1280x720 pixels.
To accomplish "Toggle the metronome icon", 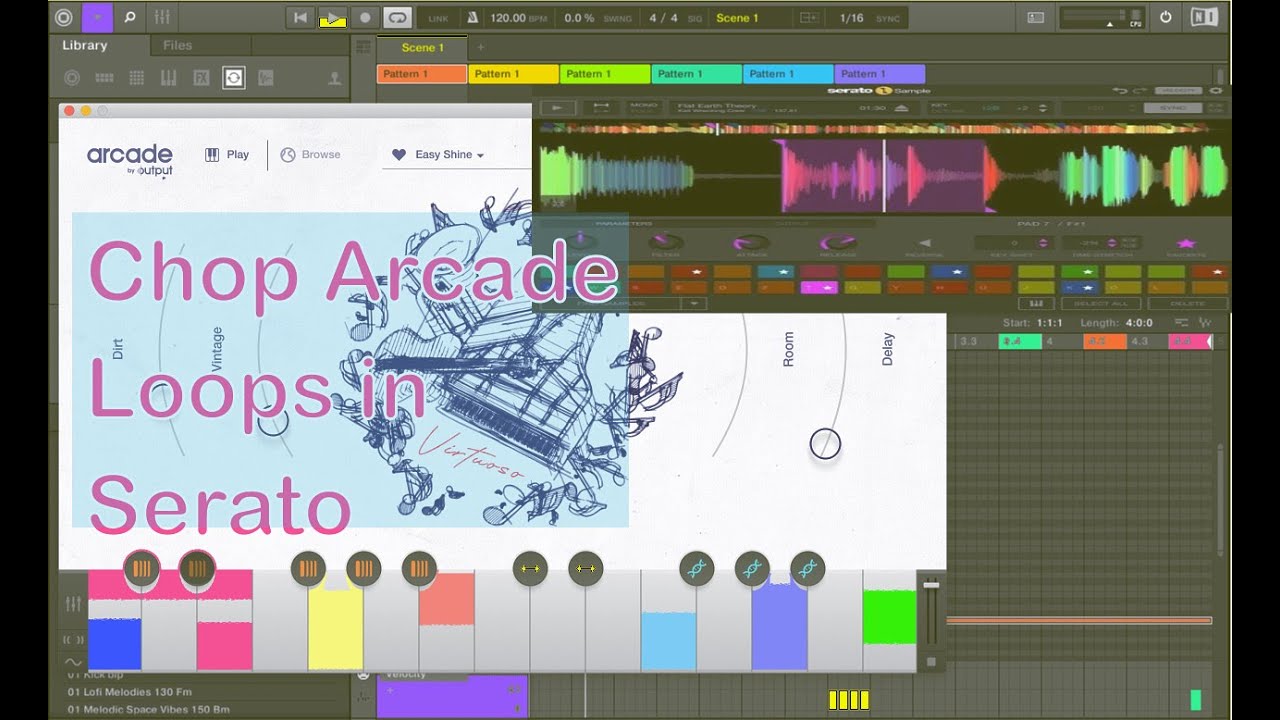I will [471, 17].
